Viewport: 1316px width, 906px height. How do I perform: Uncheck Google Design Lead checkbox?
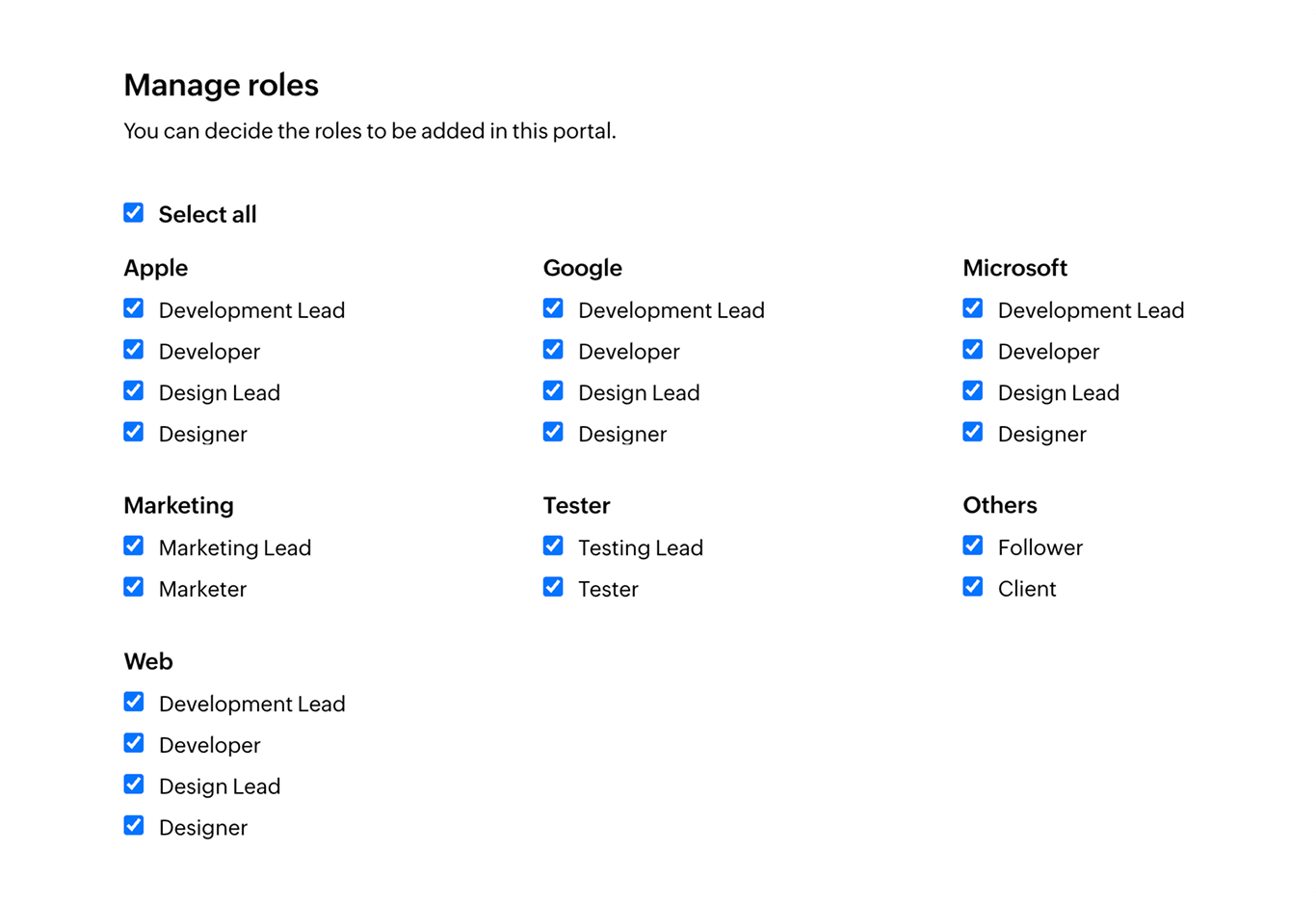pos(553,391)
